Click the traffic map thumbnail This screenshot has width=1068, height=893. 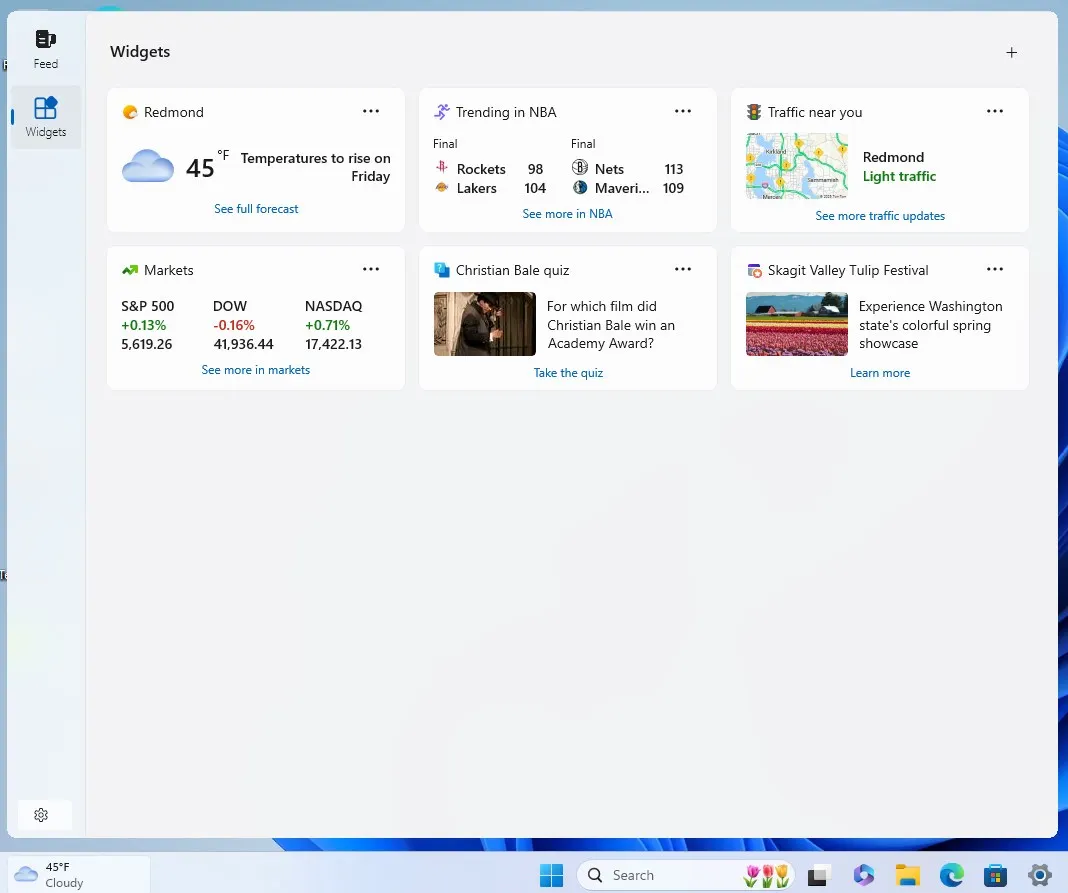tap(796, 166)
